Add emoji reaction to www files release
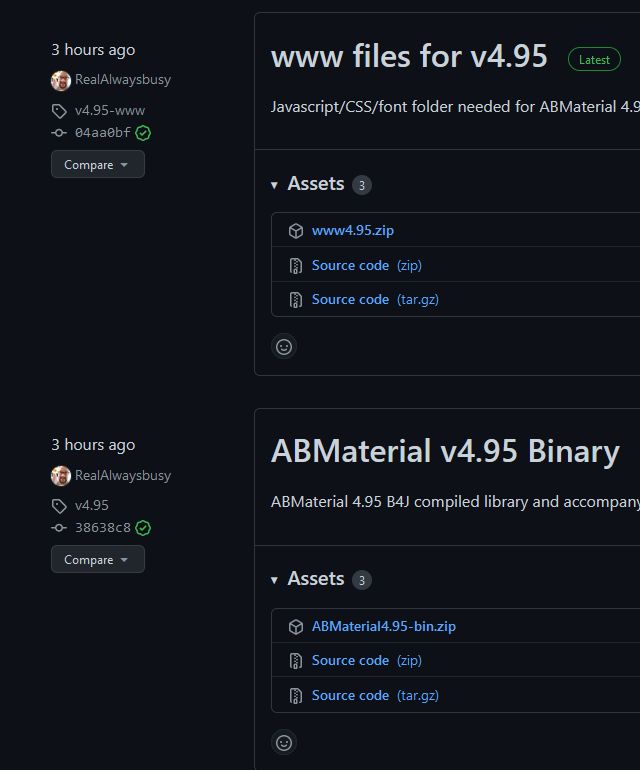 tap(284, 347)
